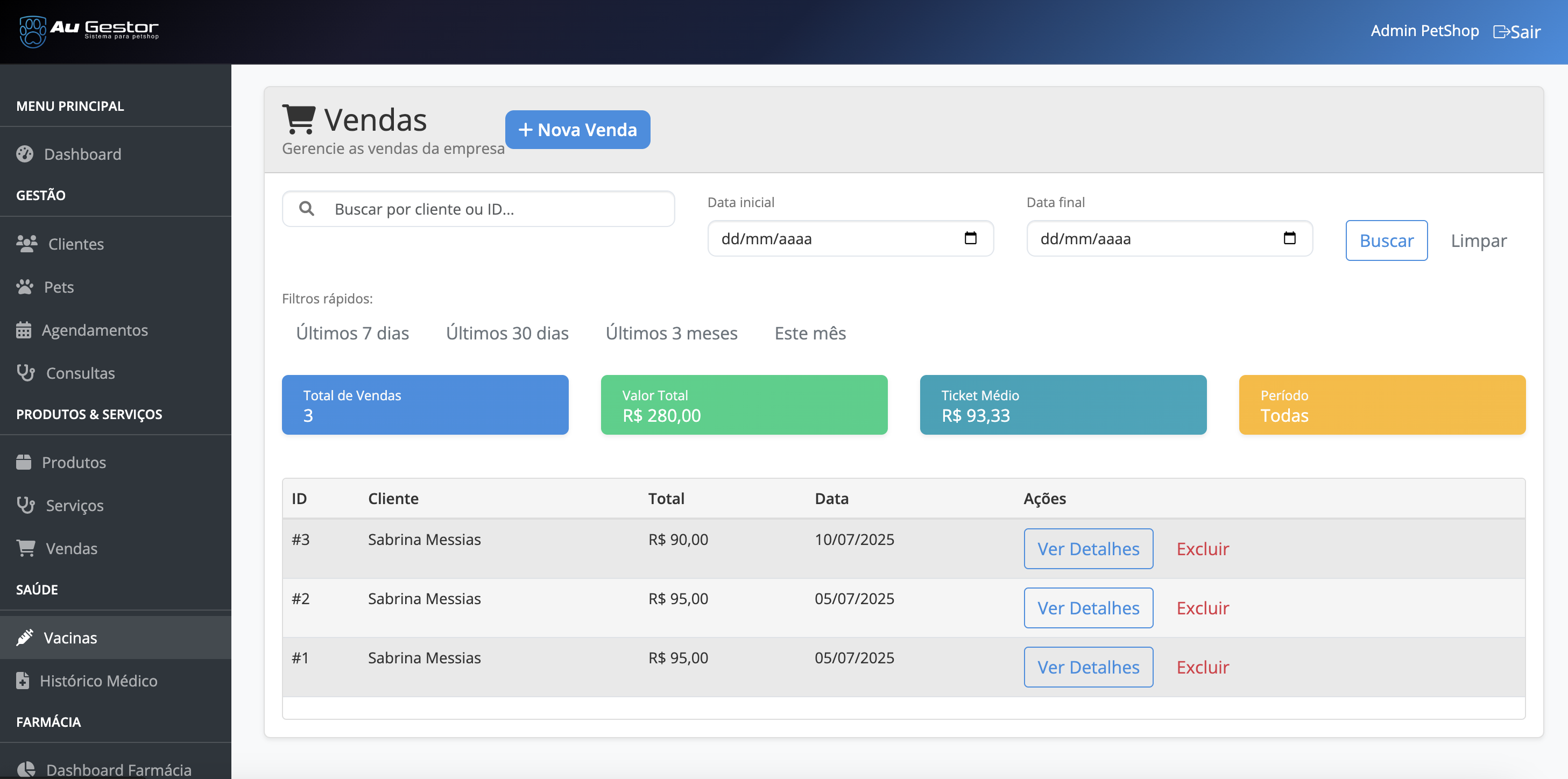Click the Ticket Médio card
The image size is (1568, 779).
coord(1063,405)
